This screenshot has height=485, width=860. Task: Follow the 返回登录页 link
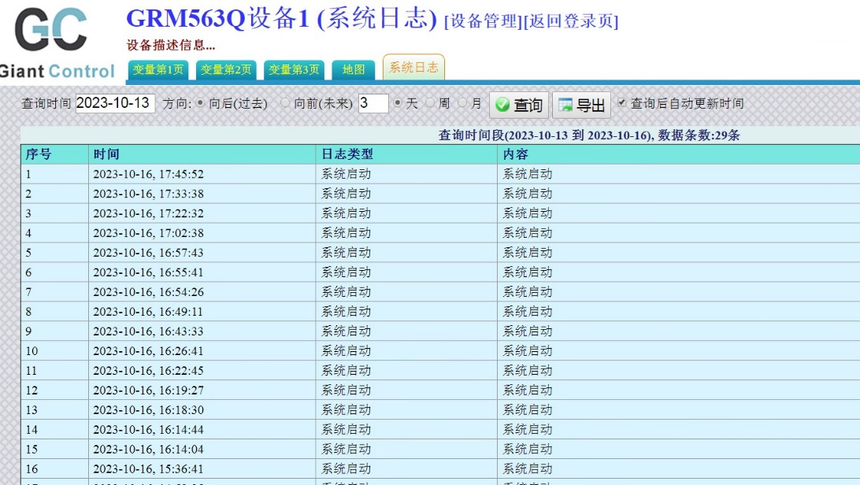(571, 21)
